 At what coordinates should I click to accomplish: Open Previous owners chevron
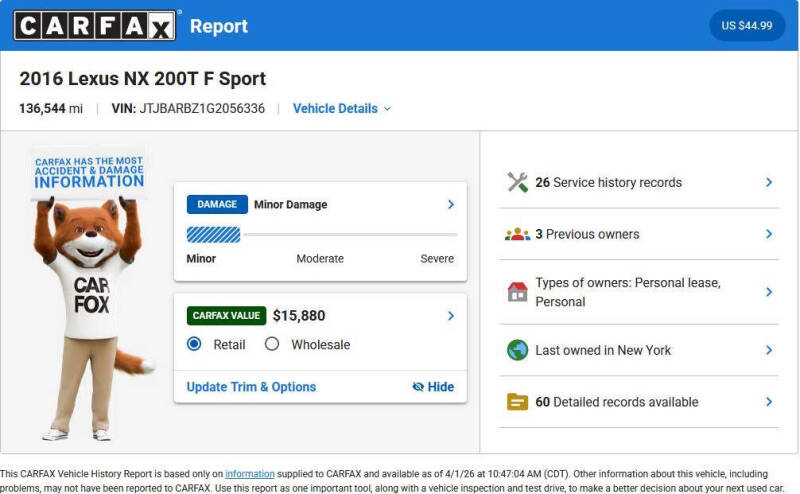point(769,234)
